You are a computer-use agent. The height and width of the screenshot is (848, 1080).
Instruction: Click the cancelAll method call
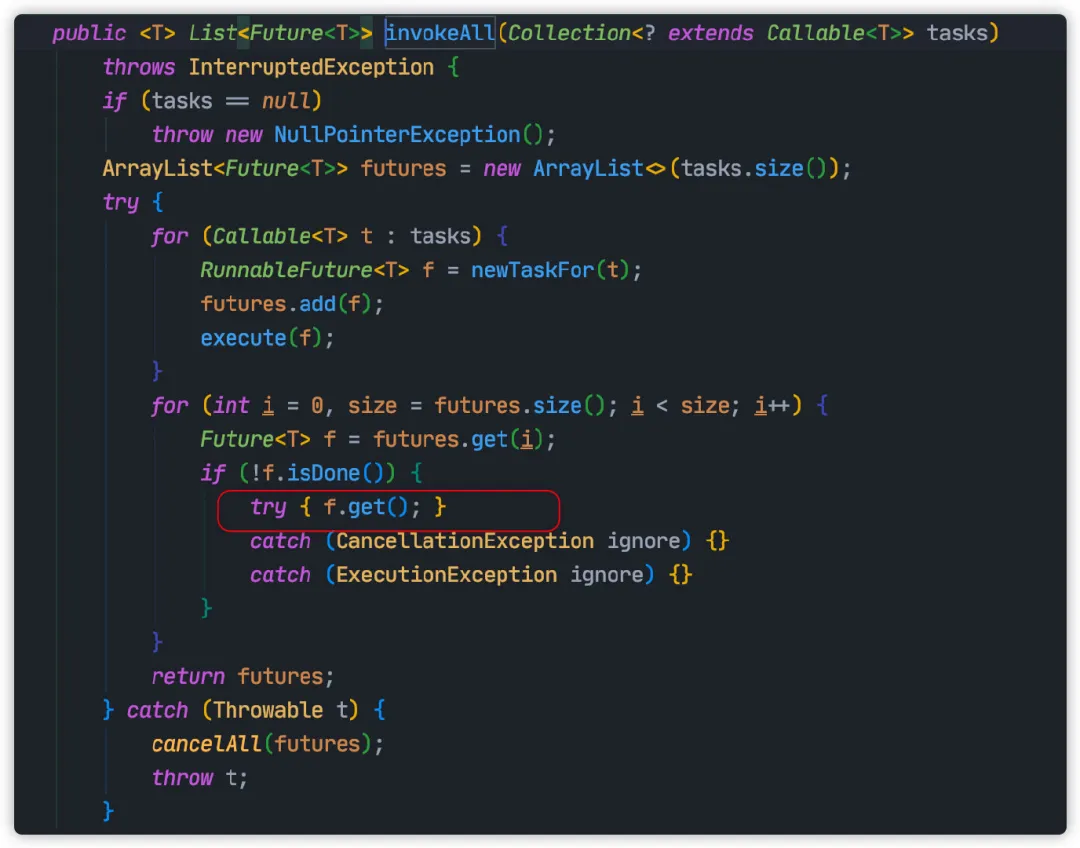[x=206, y=744]
